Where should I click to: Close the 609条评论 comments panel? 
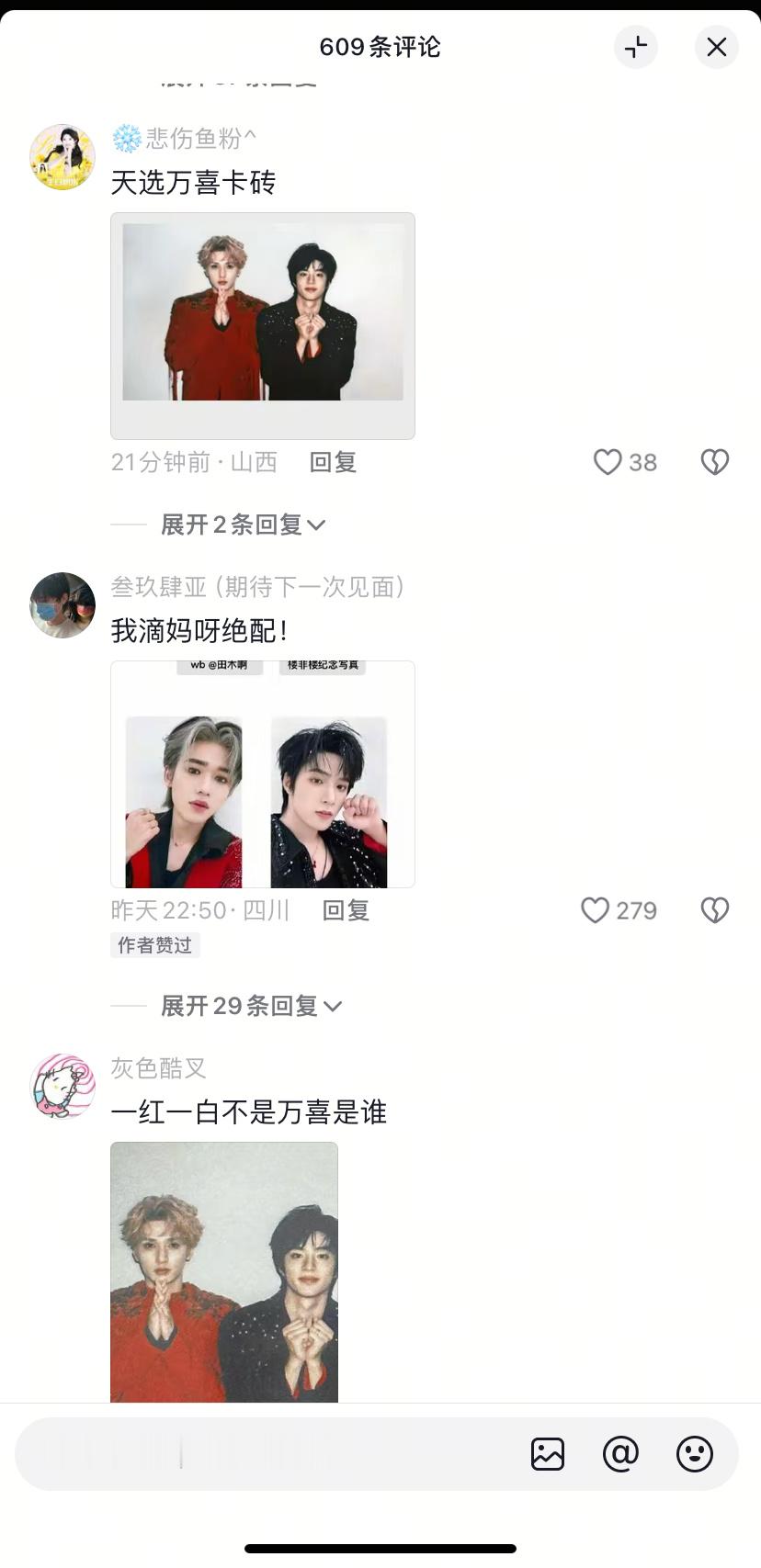tap(717, 47)
